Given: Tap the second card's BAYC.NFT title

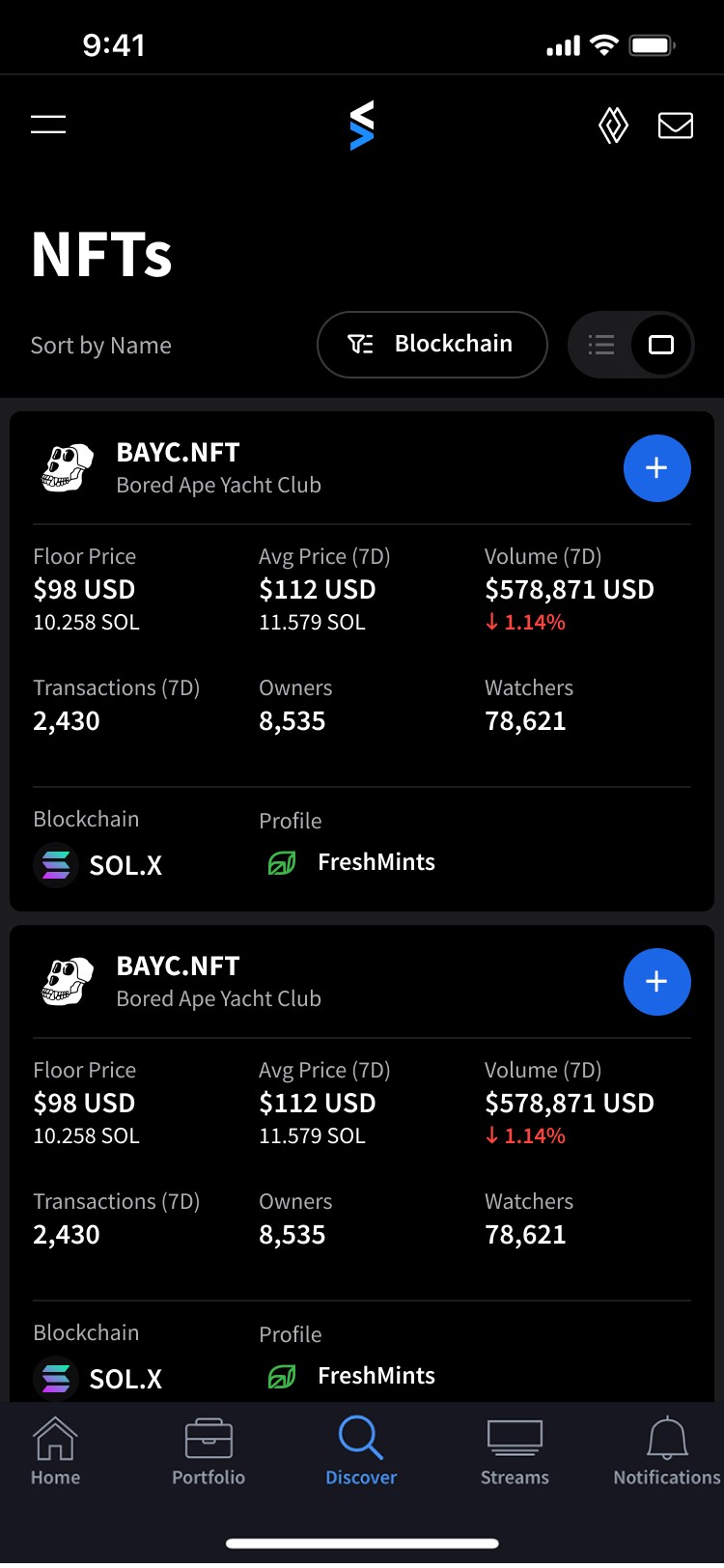Looking at the screenshot, I should [178, 966].
